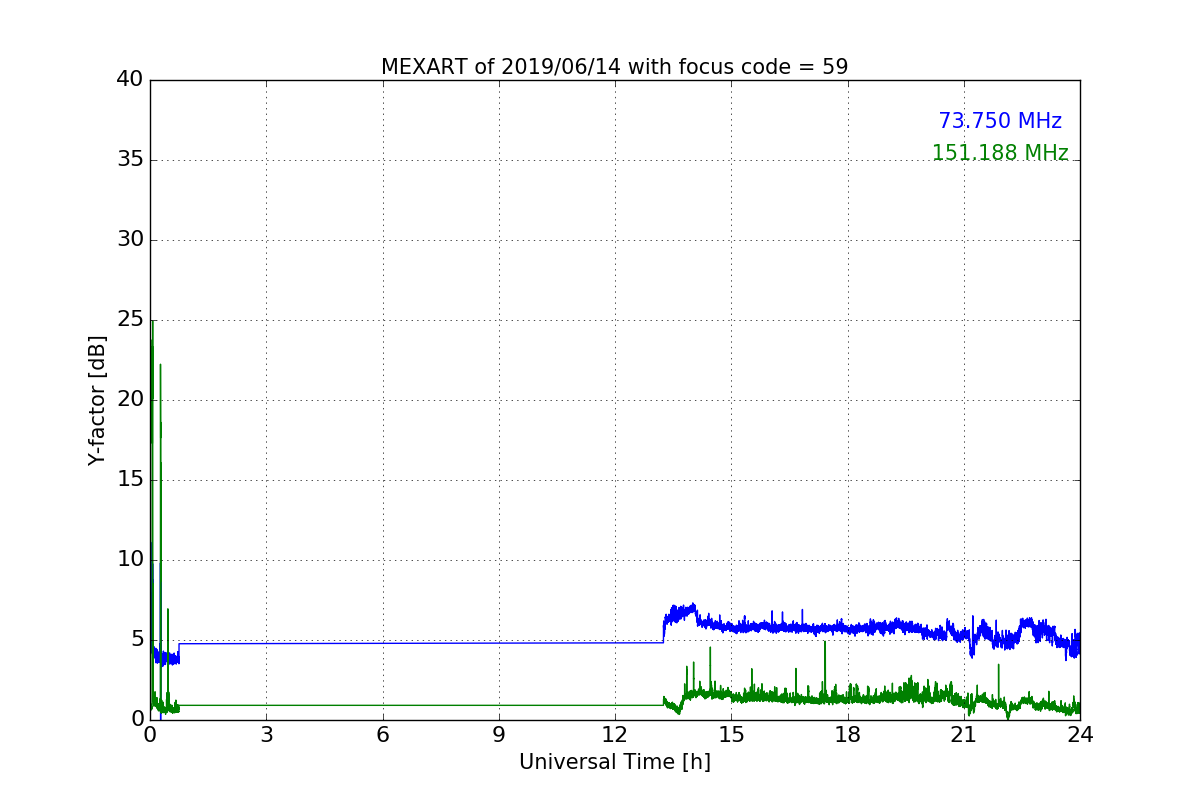Click the x-axis tick label 9
This screenshot has height=800, width=1200.
pos(499,735)
